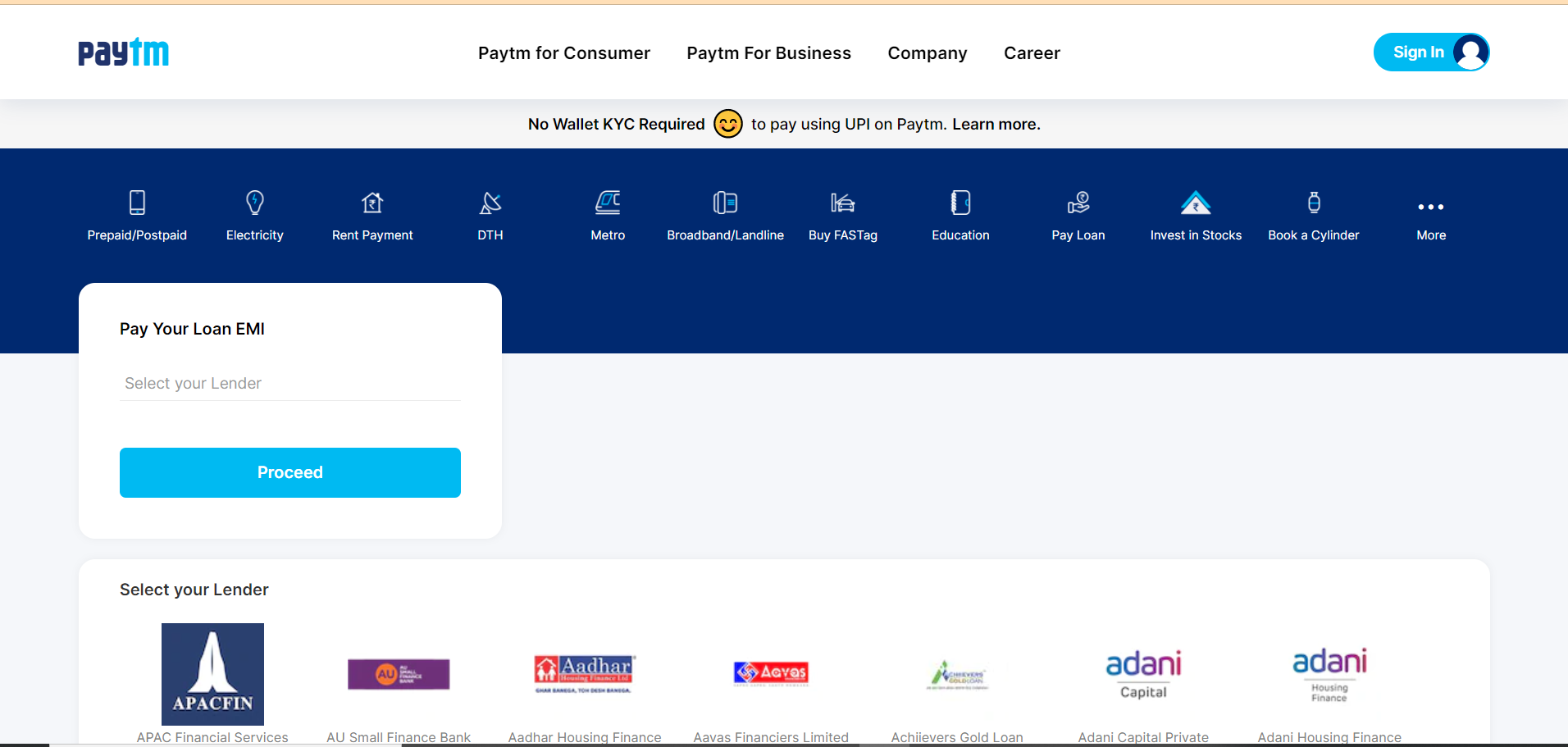Click the Sign In button
Image resolution: width=1568 pixels, height=747 pixels.
(x=1431, y=52)
